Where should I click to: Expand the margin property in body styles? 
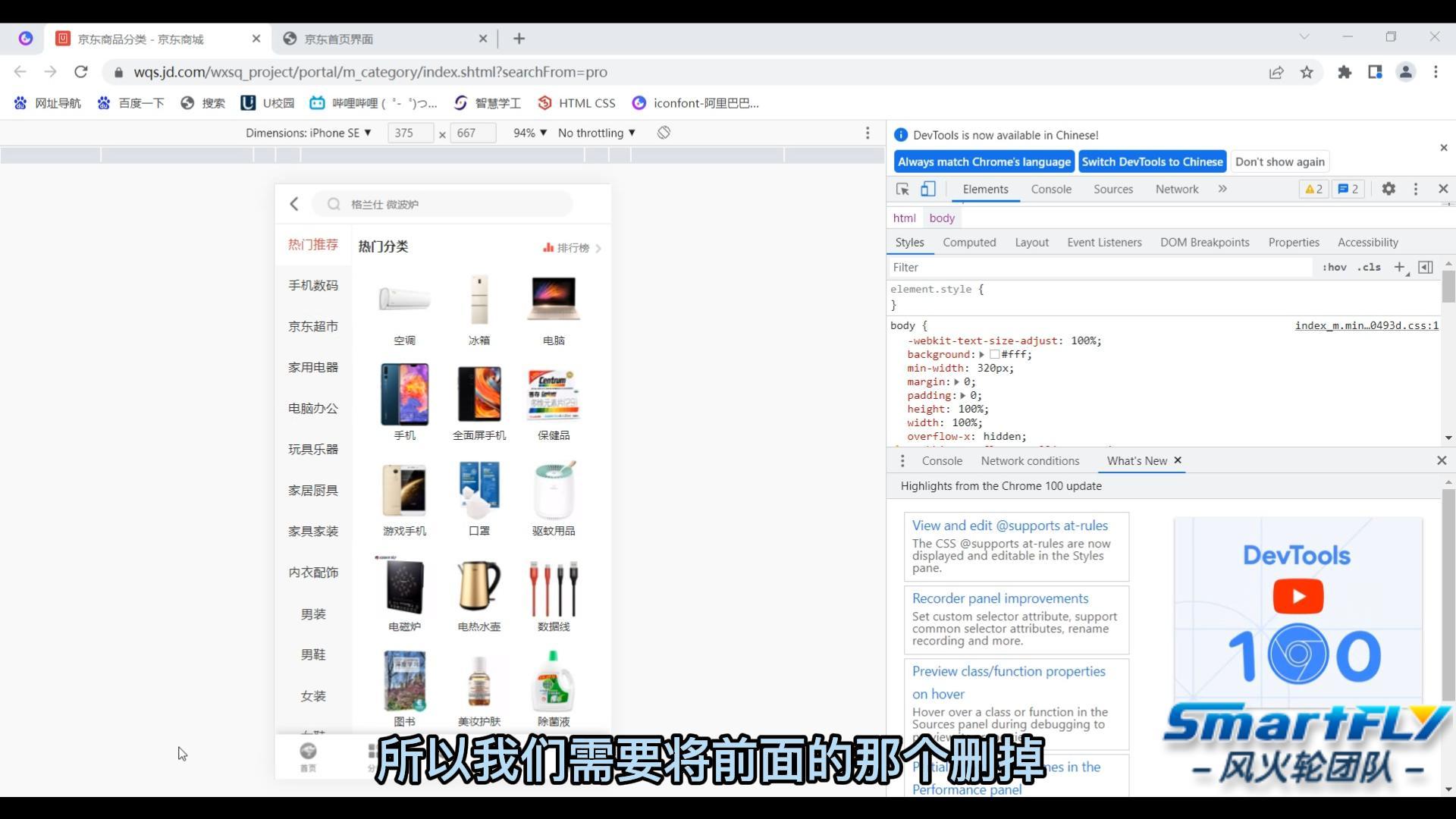click(955, 381)
